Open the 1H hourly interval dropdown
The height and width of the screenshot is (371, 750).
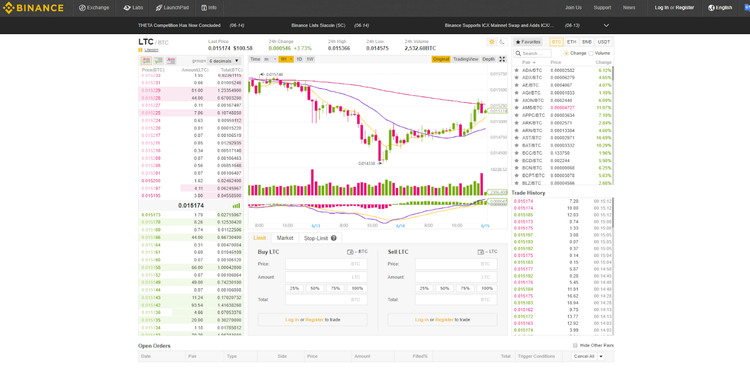pyautogui.click(x=286, y=59)
